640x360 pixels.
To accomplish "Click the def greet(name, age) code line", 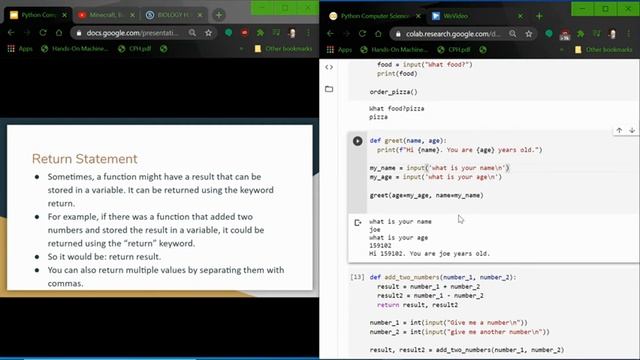I will coord(408,141).
